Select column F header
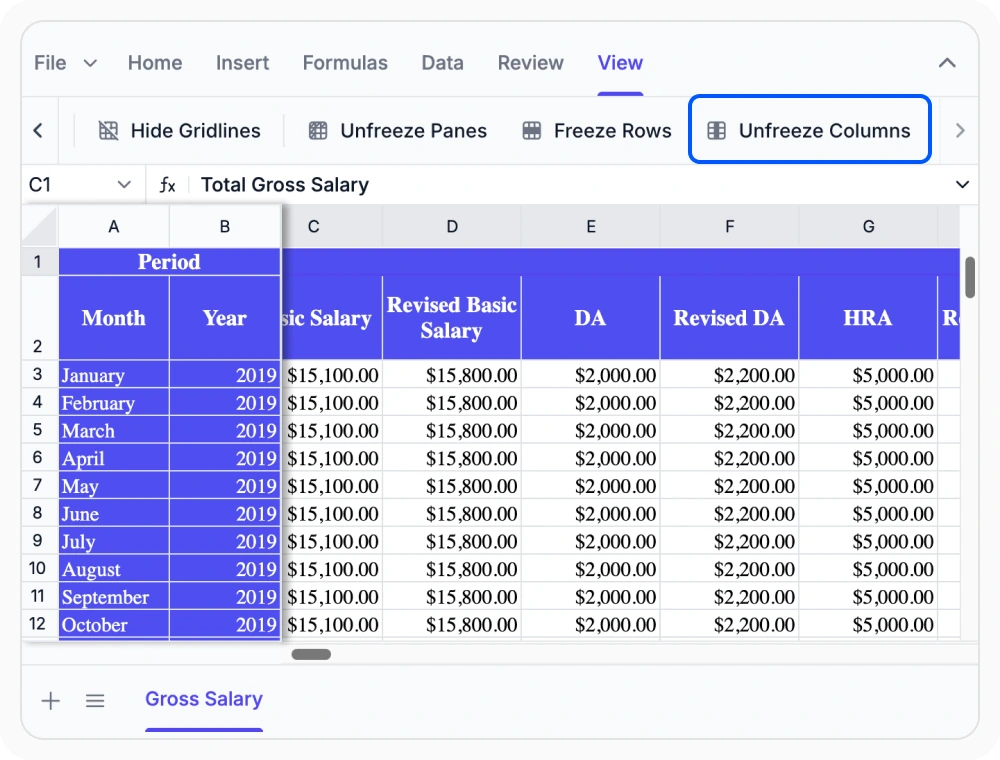The height and width of the screenshot is (760, 1000). [x=730, y=227]
